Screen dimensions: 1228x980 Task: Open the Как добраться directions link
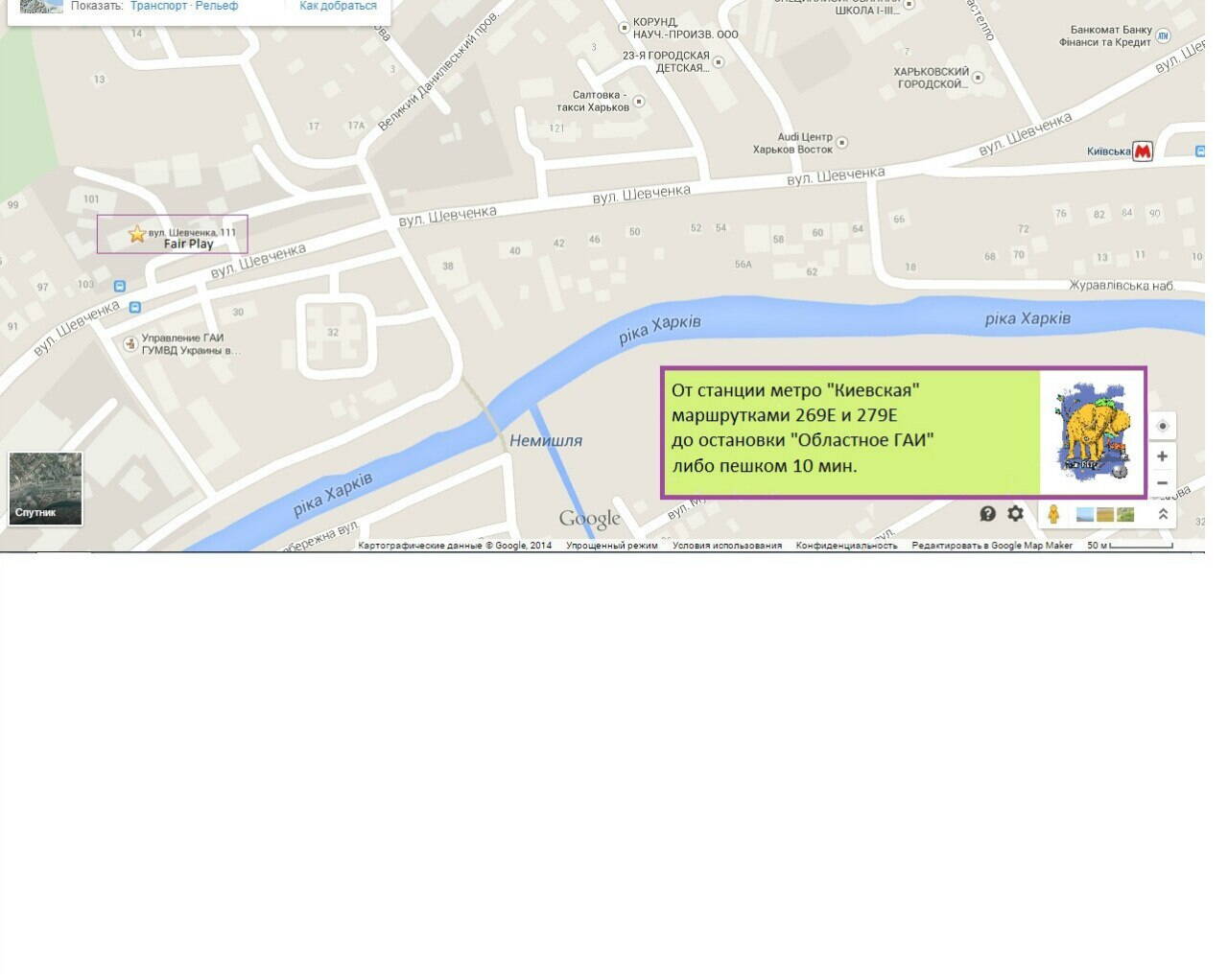tap(338, 6)
